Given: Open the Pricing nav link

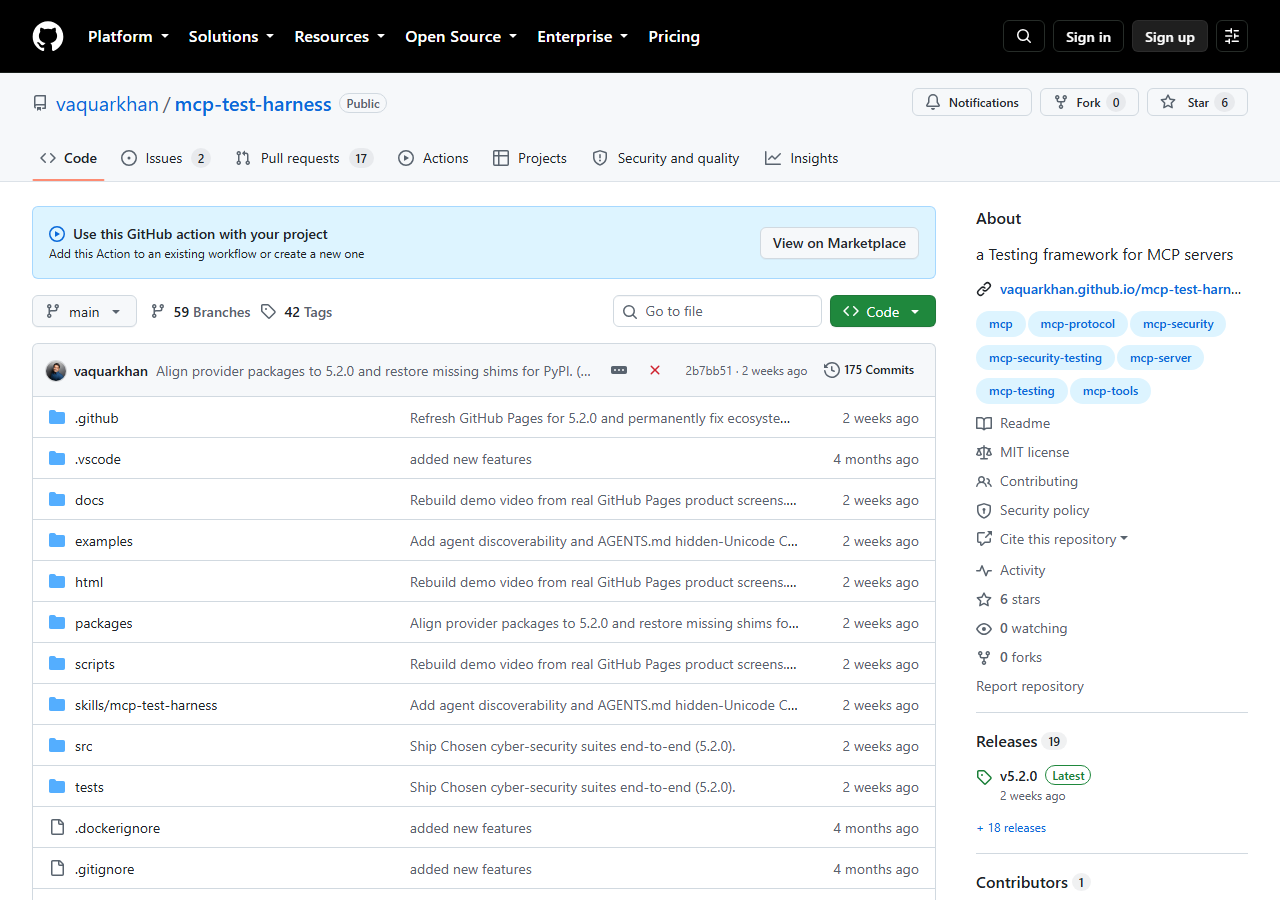Looking at the screenshot, I should click(x=674, y=37).
